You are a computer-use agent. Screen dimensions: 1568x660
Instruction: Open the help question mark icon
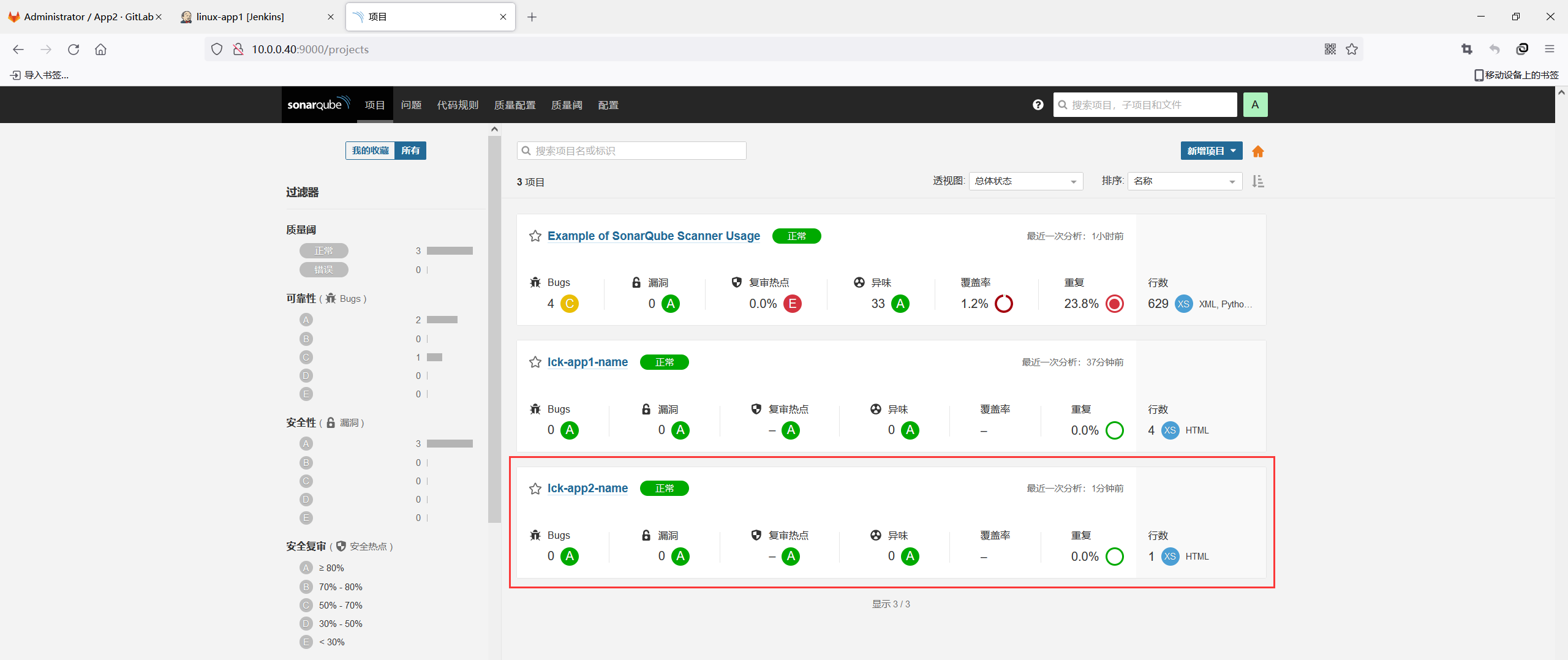1038,105
